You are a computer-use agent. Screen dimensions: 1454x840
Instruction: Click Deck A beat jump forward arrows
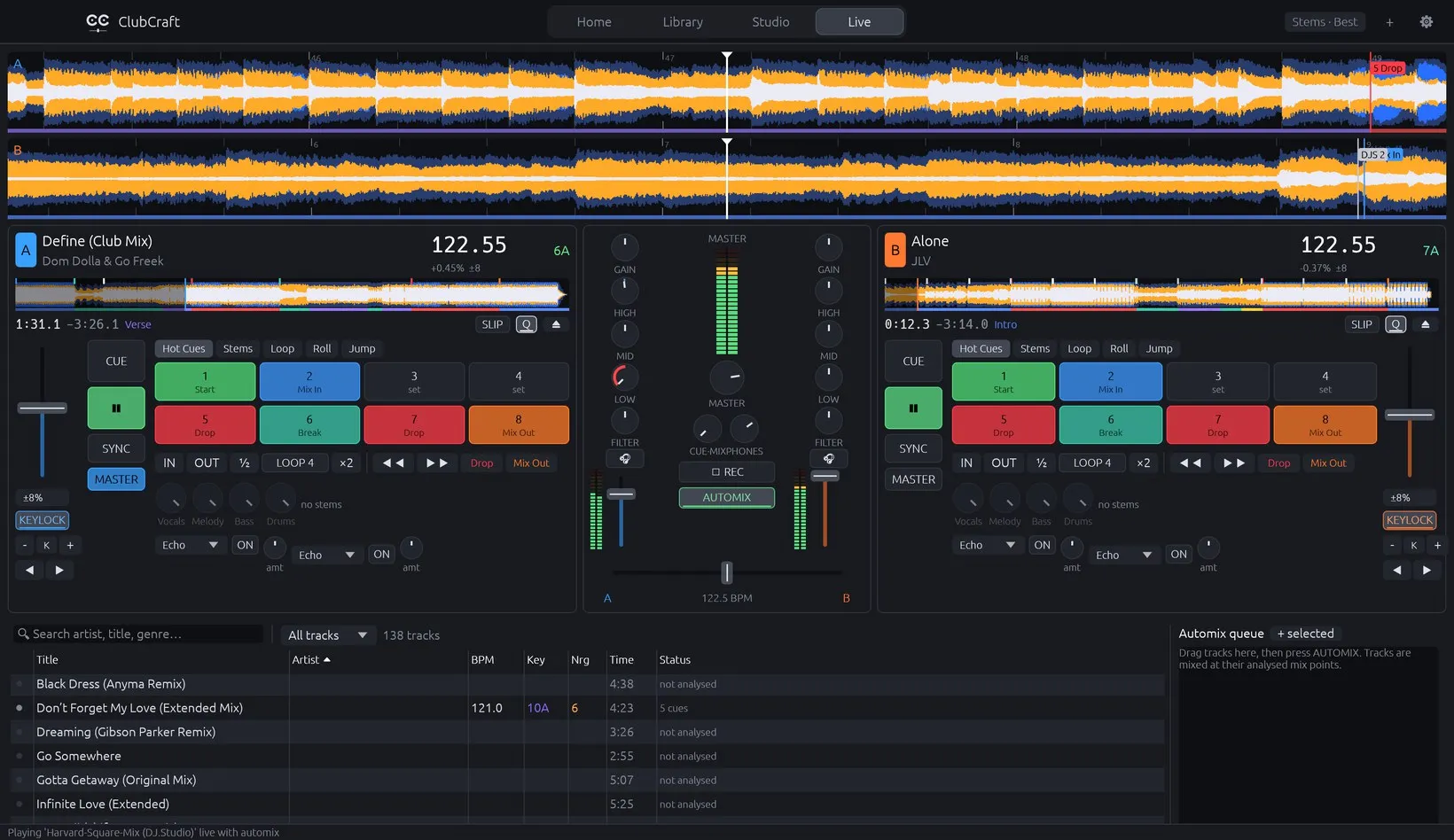pyautogui.click(x=437, y=463)
